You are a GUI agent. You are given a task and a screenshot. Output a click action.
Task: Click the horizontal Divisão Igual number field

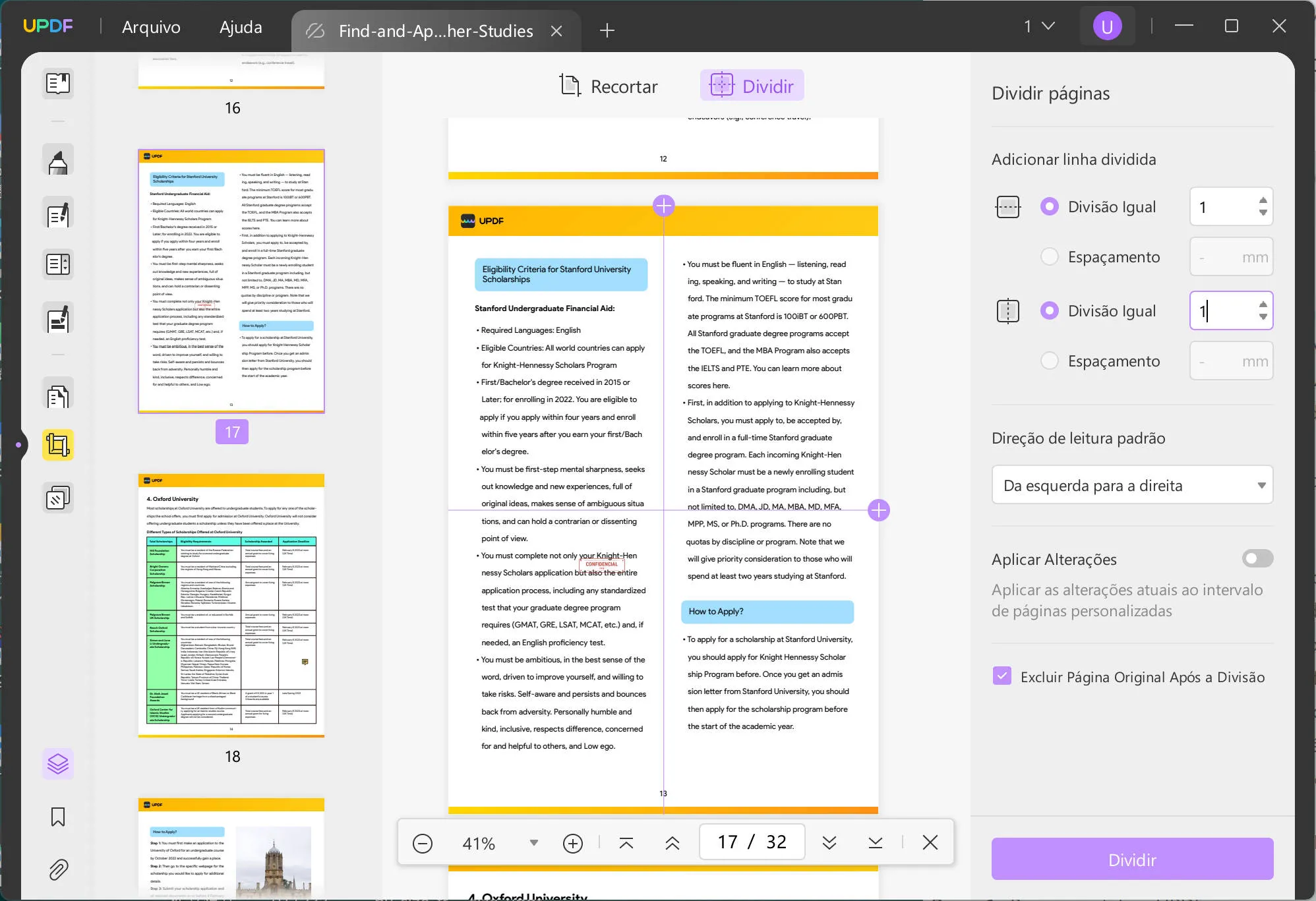tap(1231, 206)
